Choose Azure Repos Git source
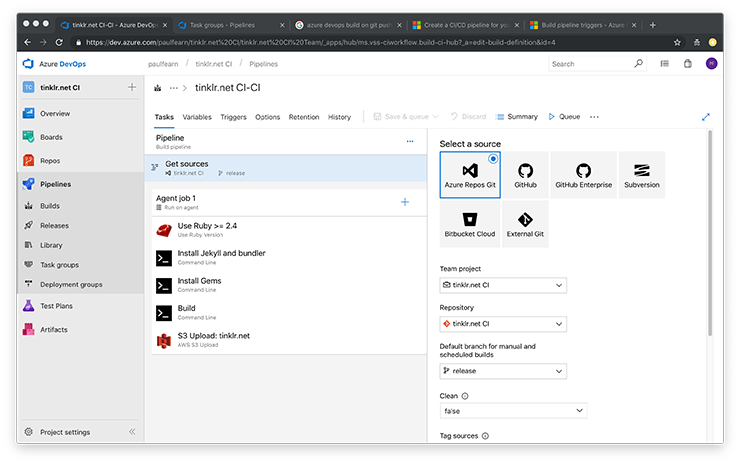The height and width of the screenshot is (464, 740). 470,175
